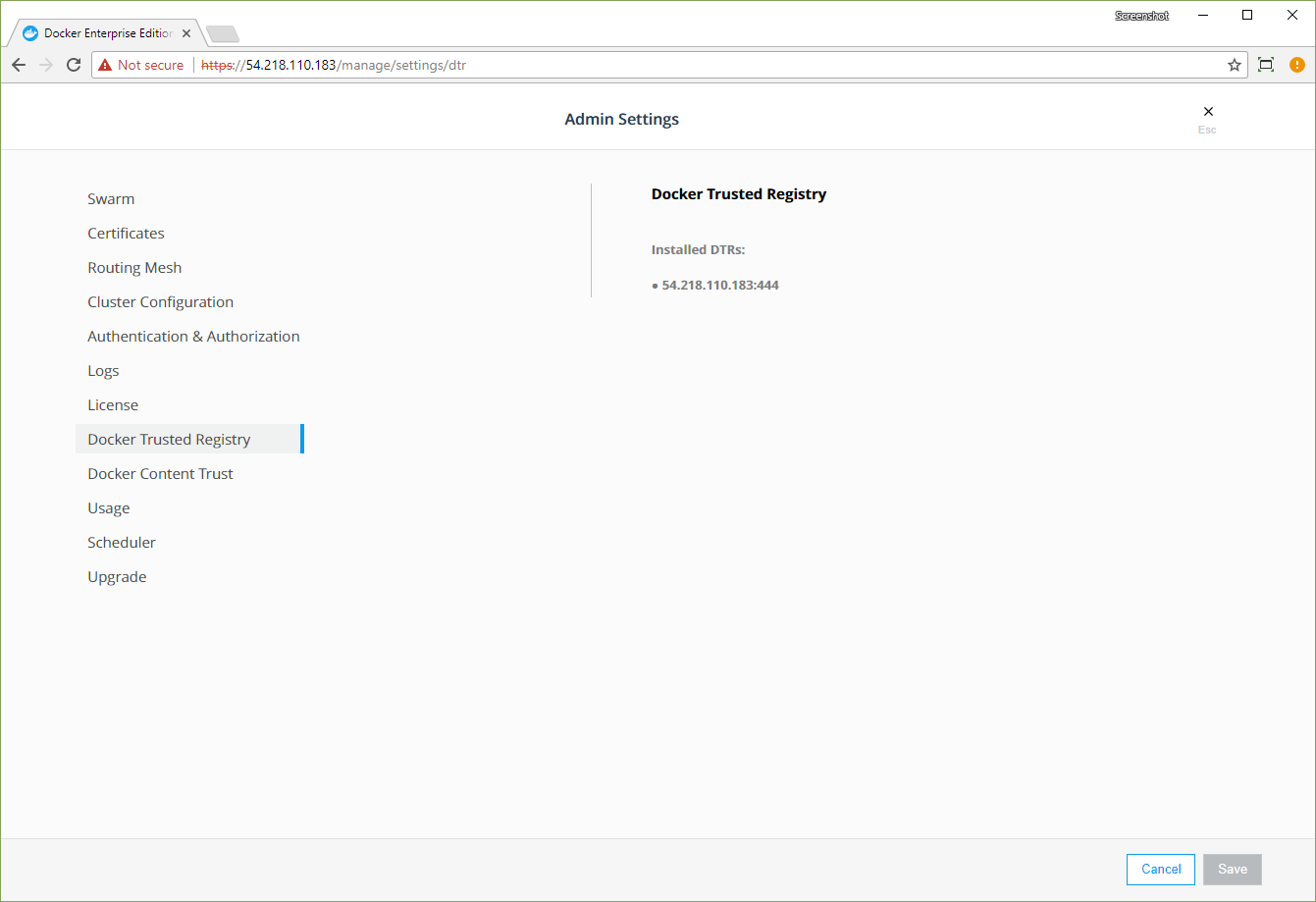Click the browser back arrow

click(x=19, y=65)
